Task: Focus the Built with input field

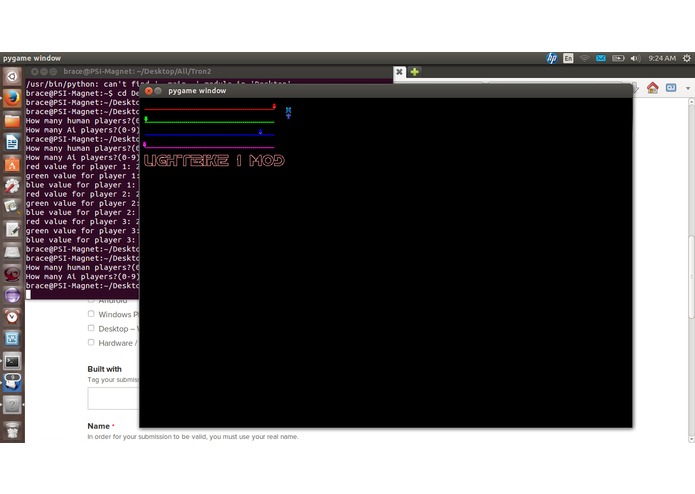Action: pyautogui.click(x=113, y=398)
